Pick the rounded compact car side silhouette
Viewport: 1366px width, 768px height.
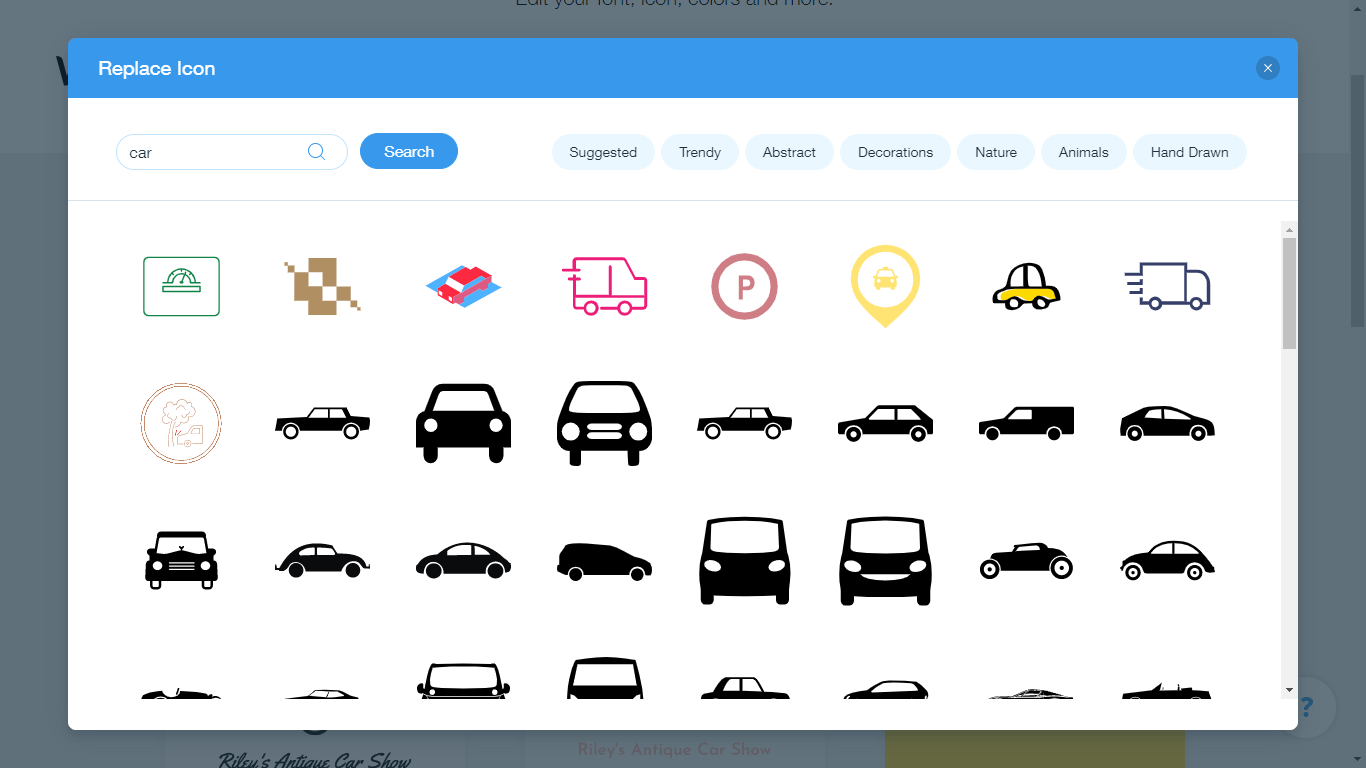(463, 560)
